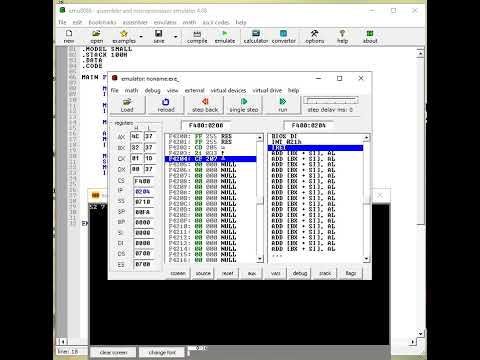
Task: Click the IP register field
Action: tap(144, 191)
